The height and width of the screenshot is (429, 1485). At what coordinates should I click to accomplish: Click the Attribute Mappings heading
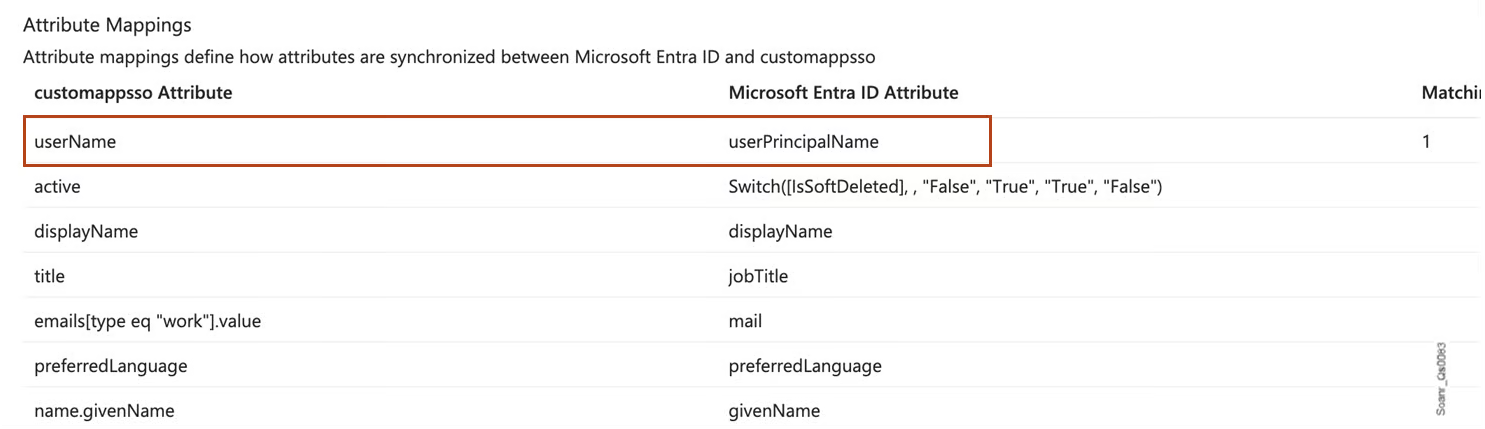[x=107, y=24]
